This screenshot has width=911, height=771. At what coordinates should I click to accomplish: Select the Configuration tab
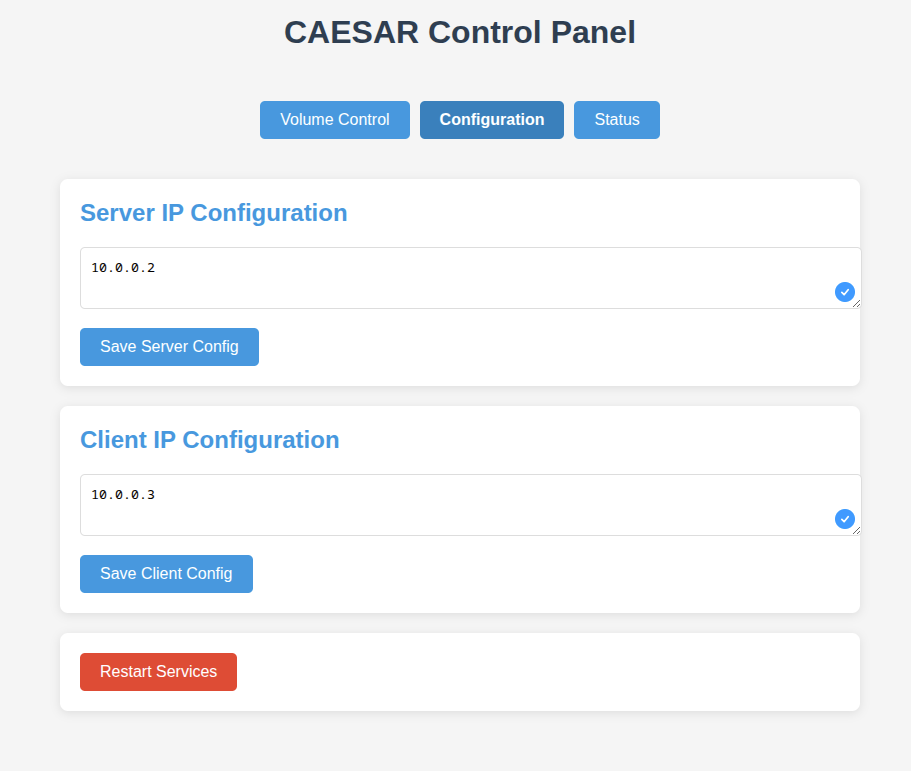click(492, 120)
